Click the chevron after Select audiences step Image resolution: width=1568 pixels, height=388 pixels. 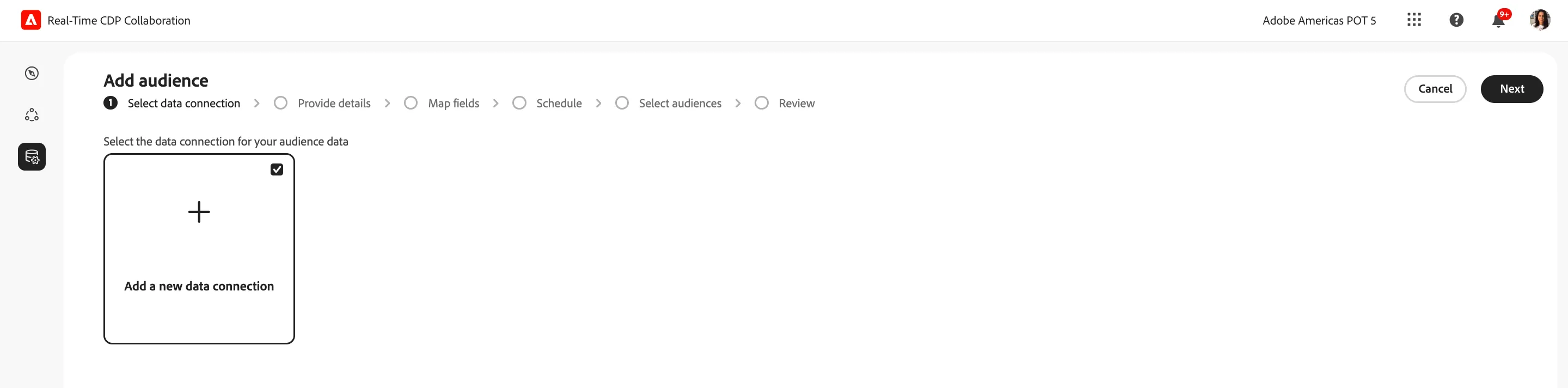pos(738,104)
